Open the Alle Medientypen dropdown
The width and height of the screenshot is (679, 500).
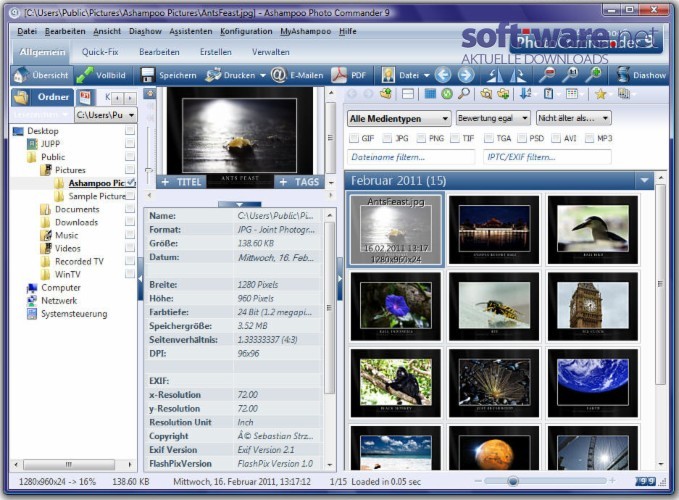click(x=399, y=118)
